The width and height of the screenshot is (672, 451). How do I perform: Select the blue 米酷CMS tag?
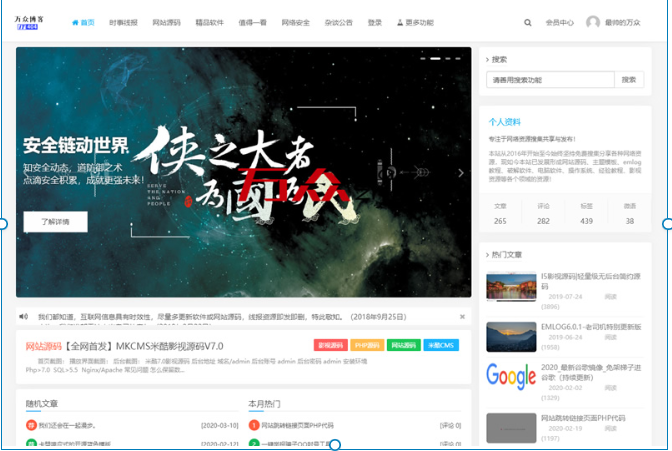coord(440,345)
